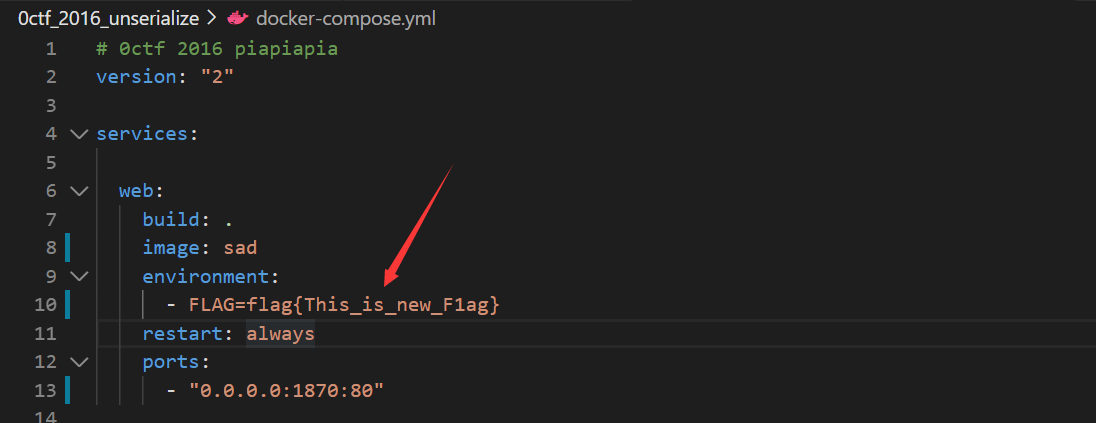Click the change indicator next to line 10

(x=67, y=306)
